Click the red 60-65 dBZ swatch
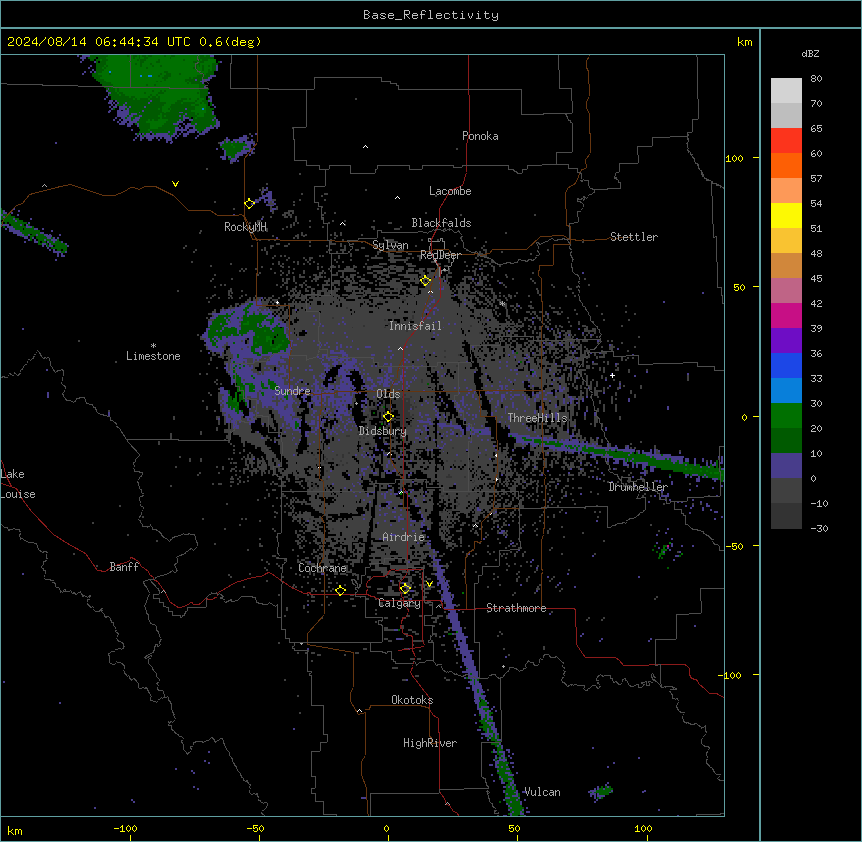The image size is (862, 842). (786, 141)
